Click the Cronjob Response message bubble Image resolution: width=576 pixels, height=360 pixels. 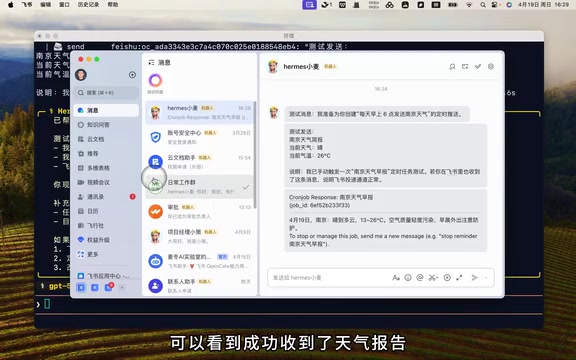tap(386, 220)
